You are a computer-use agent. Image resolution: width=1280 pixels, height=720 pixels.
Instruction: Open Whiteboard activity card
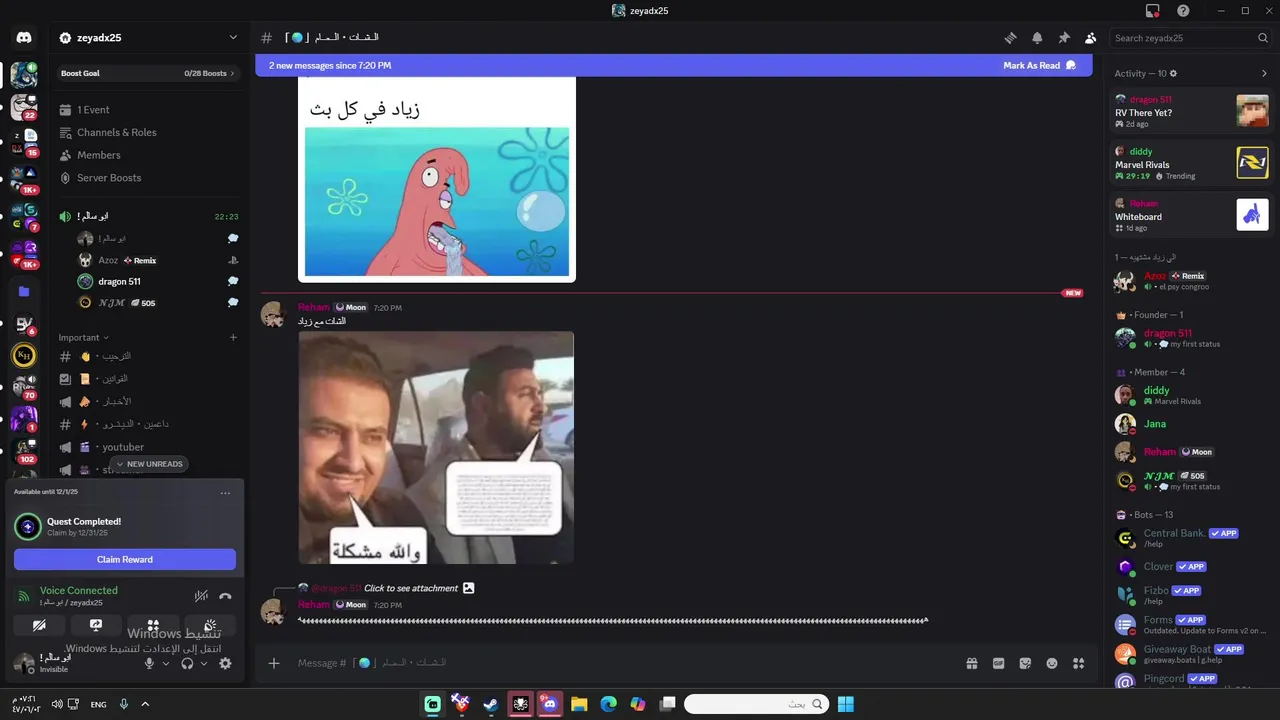click(1192, 215)
